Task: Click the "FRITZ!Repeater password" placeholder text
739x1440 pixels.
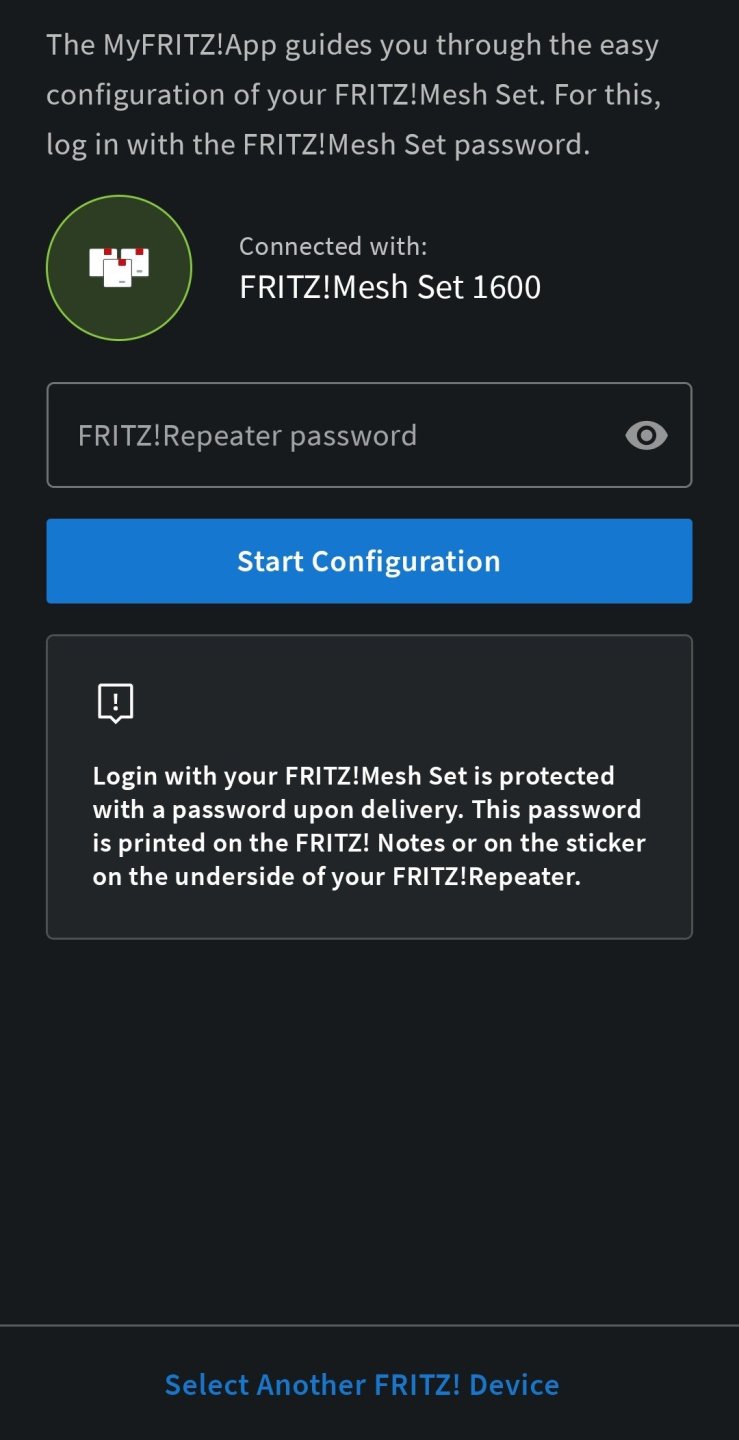Action: pyautogui.click(x=247, y=436)
